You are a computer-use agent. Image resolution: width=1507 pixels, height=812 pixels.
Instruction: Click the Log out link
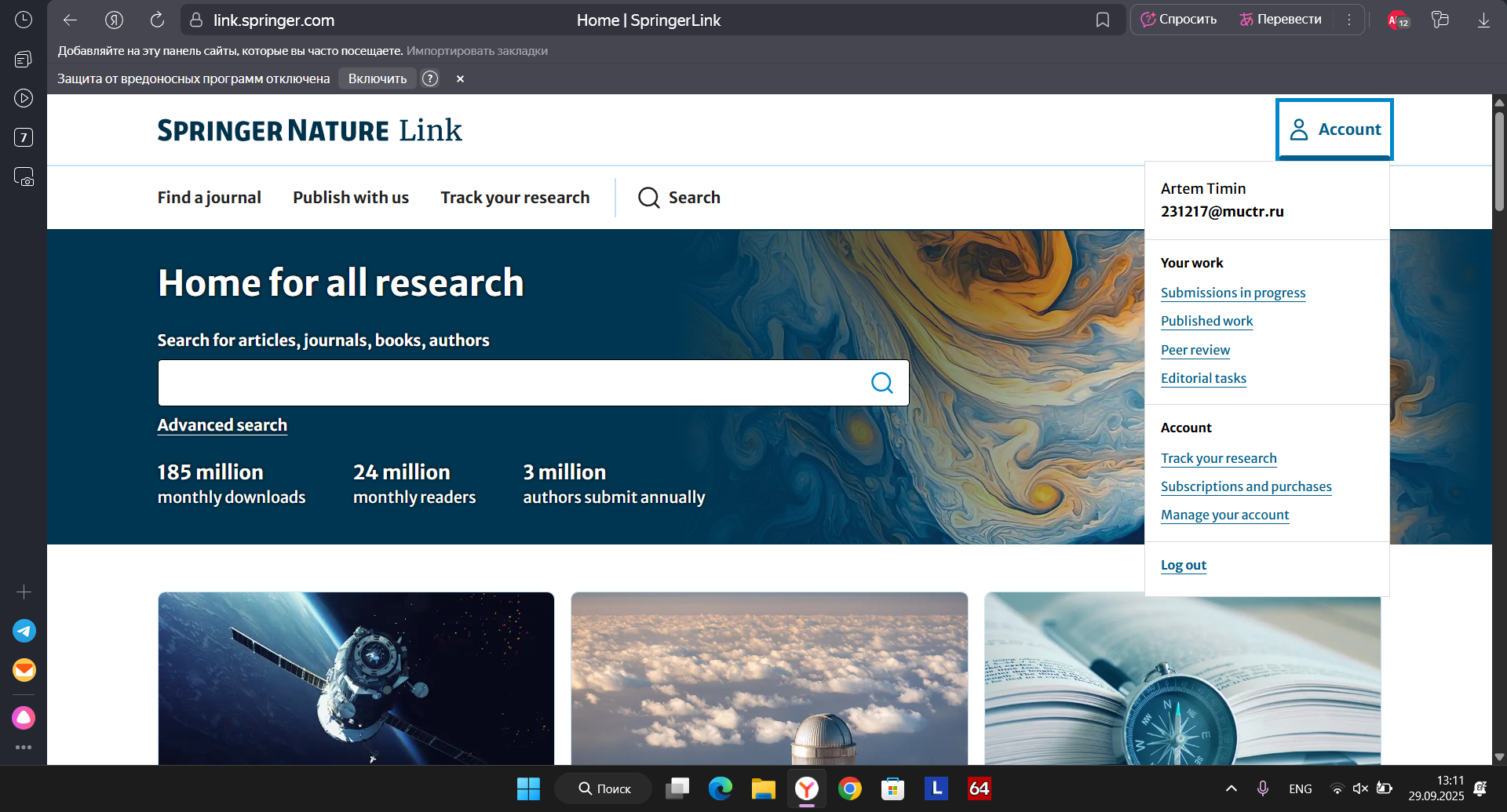pyautogui.click(x=1183, y=565)
